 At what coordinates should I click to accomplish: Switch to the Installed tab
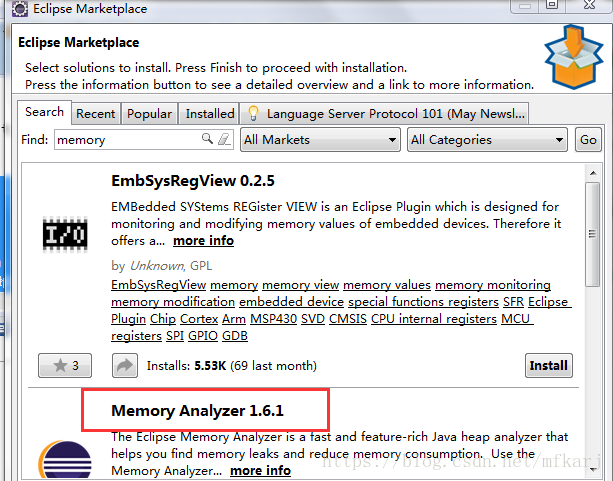click(x=209, y=113)
